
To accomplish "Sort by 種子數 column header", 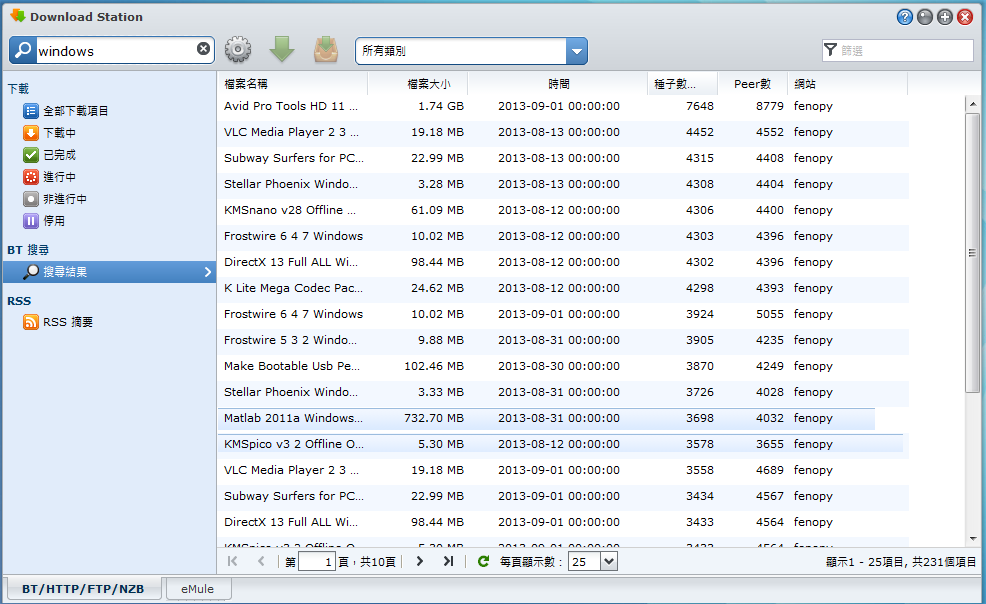I will [682, 84].
